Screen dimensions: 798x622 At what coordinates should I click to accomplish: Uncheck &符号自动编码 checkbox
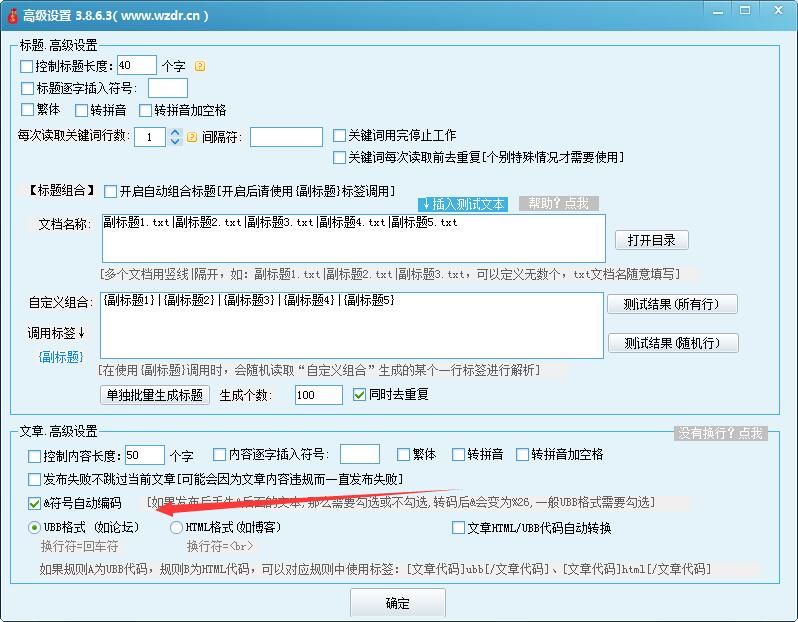(x=35, y=504)
